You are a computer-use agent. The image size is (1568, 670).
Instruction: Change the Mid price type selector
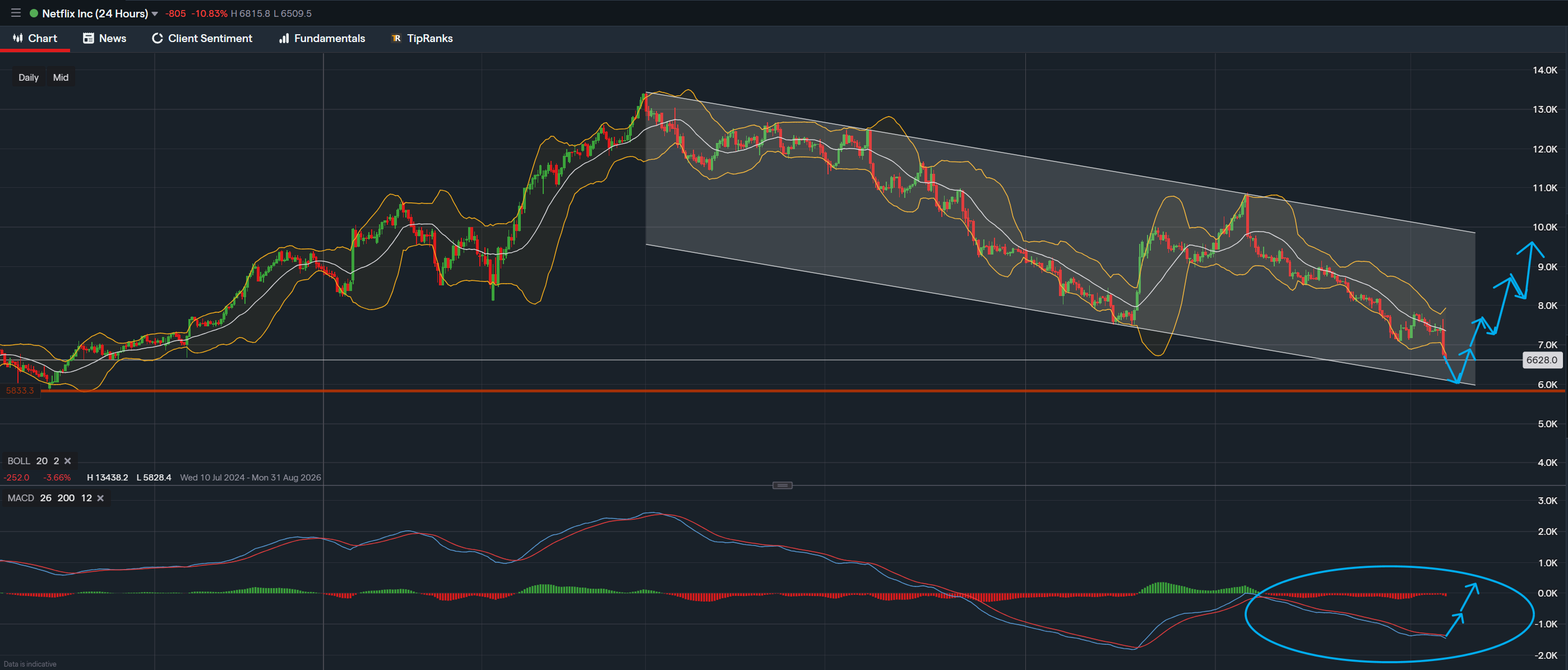(x=61, y=77)
